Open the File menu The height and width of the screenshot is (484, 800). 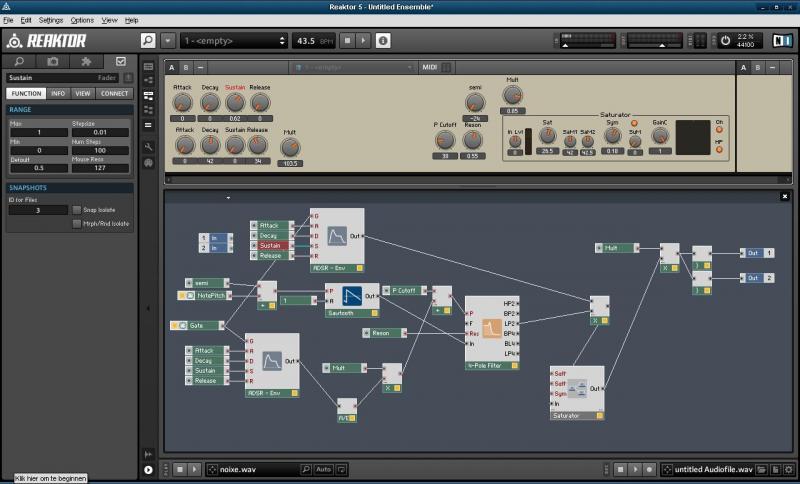coord(8,20)
